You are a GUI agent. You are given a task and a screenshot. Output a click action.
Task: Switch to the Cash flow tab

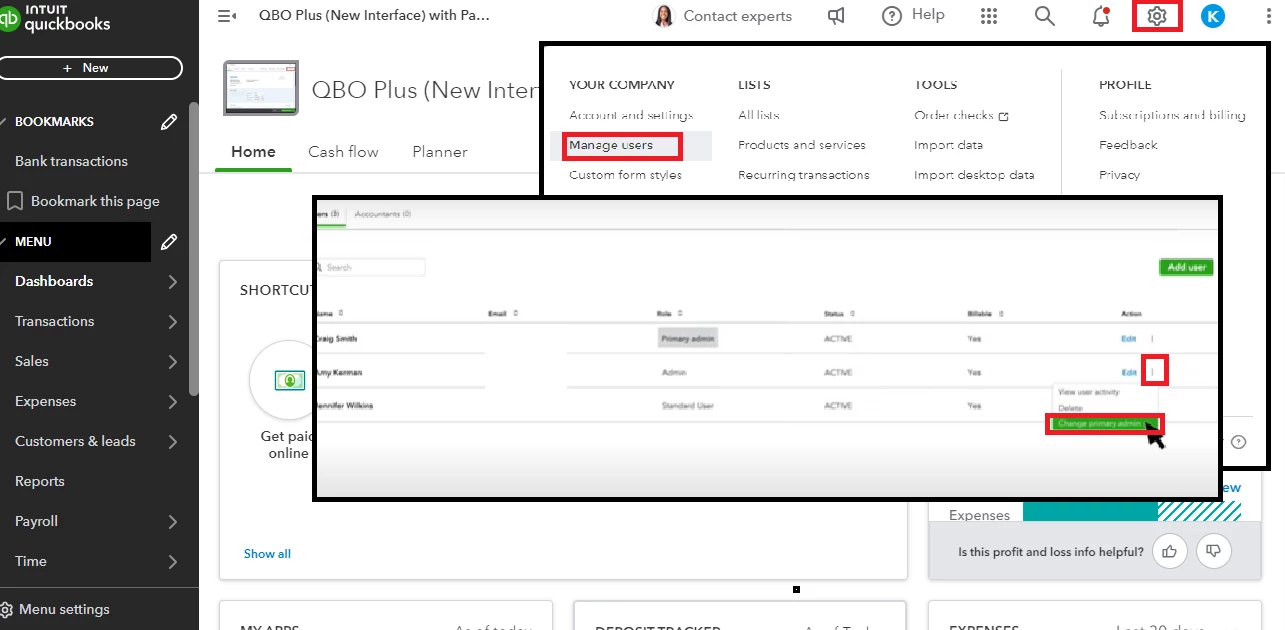(343, 152)
